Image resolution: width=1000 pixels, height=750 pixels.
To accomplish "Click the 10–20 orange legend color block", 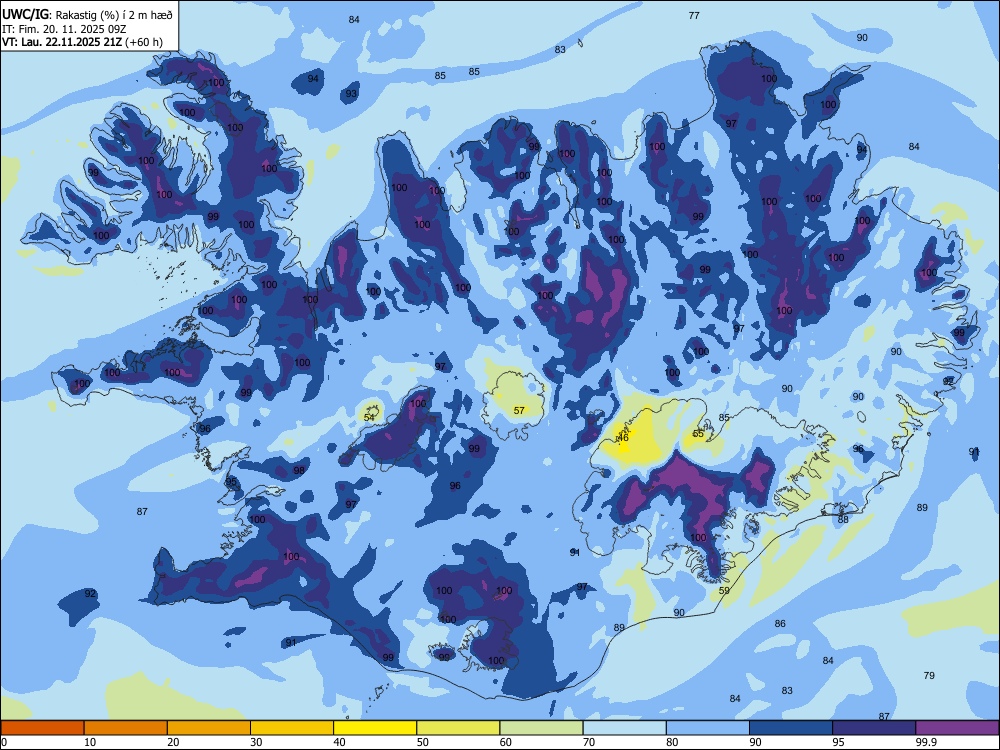I will [x=126, y=728].
